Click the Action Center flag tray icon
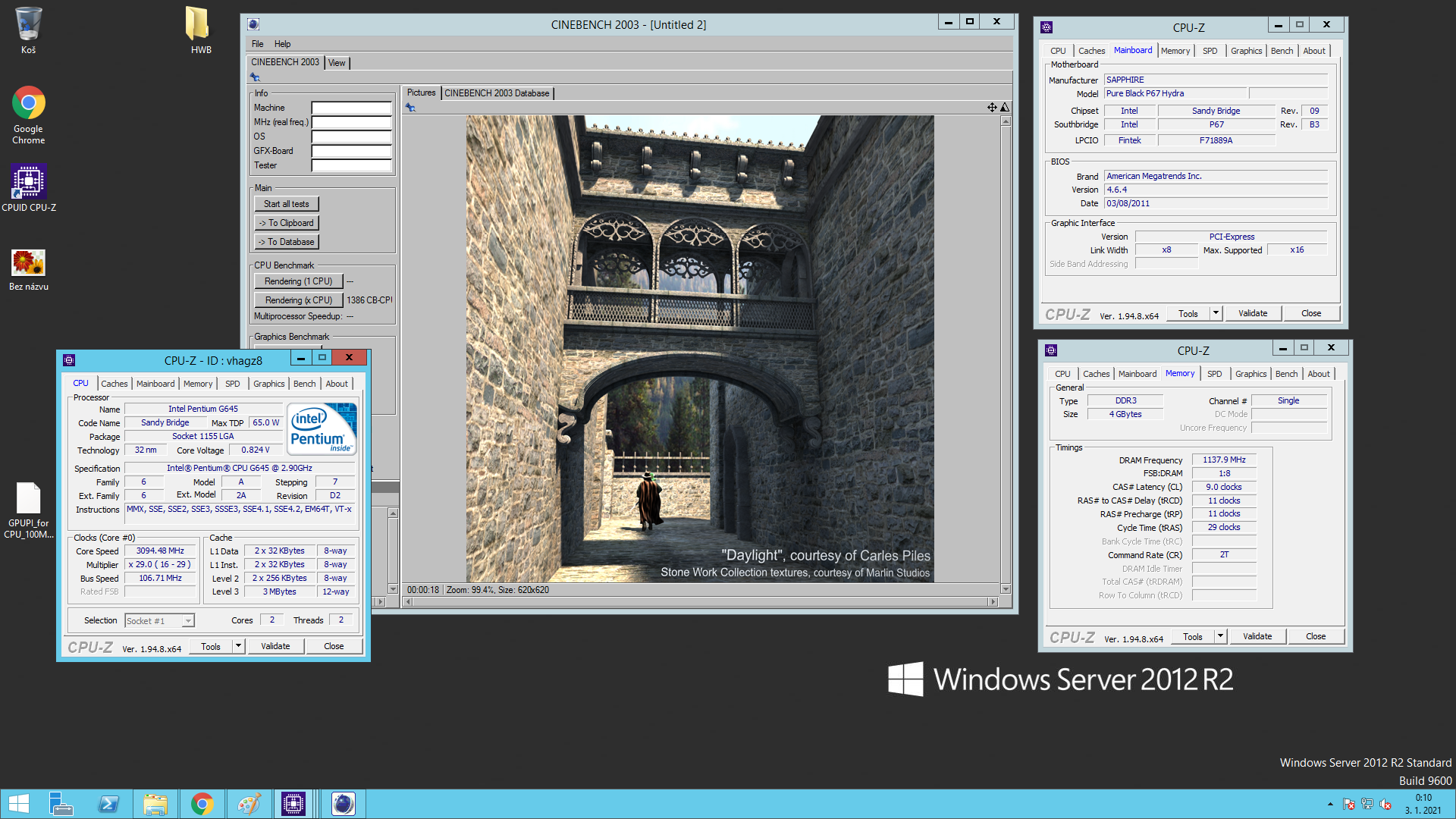This screenshot has width=1456, height=819. click(1349, 804)
